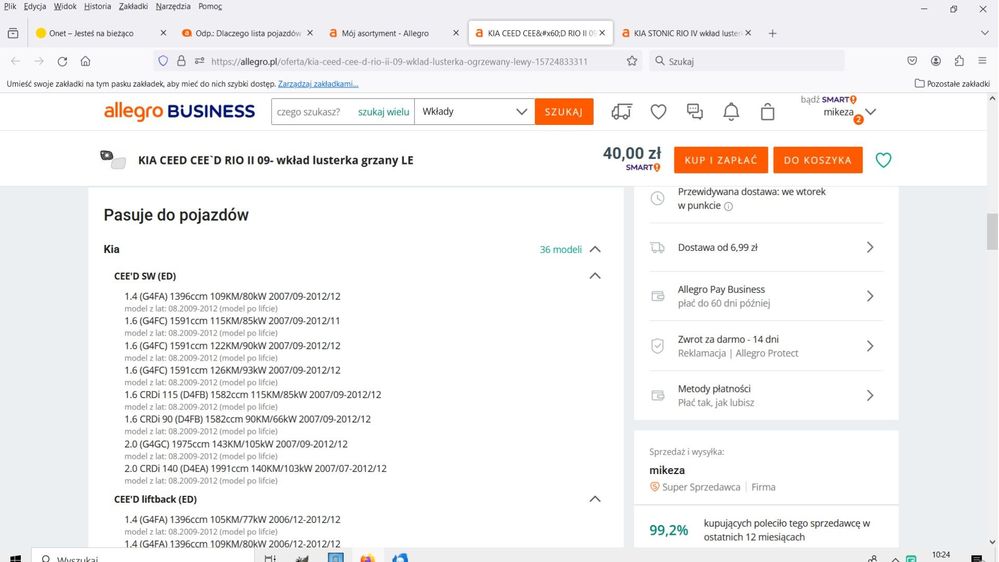Screen dimensions: 999x562
Task: Show site security padlock info
Action: [181, 61]
